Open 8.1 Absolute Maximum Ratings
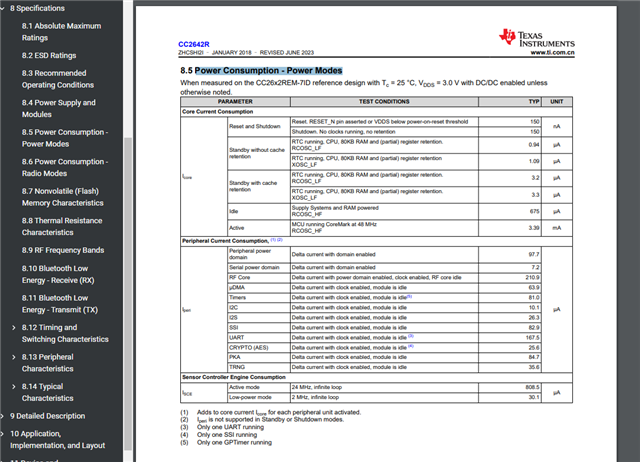 61,32
